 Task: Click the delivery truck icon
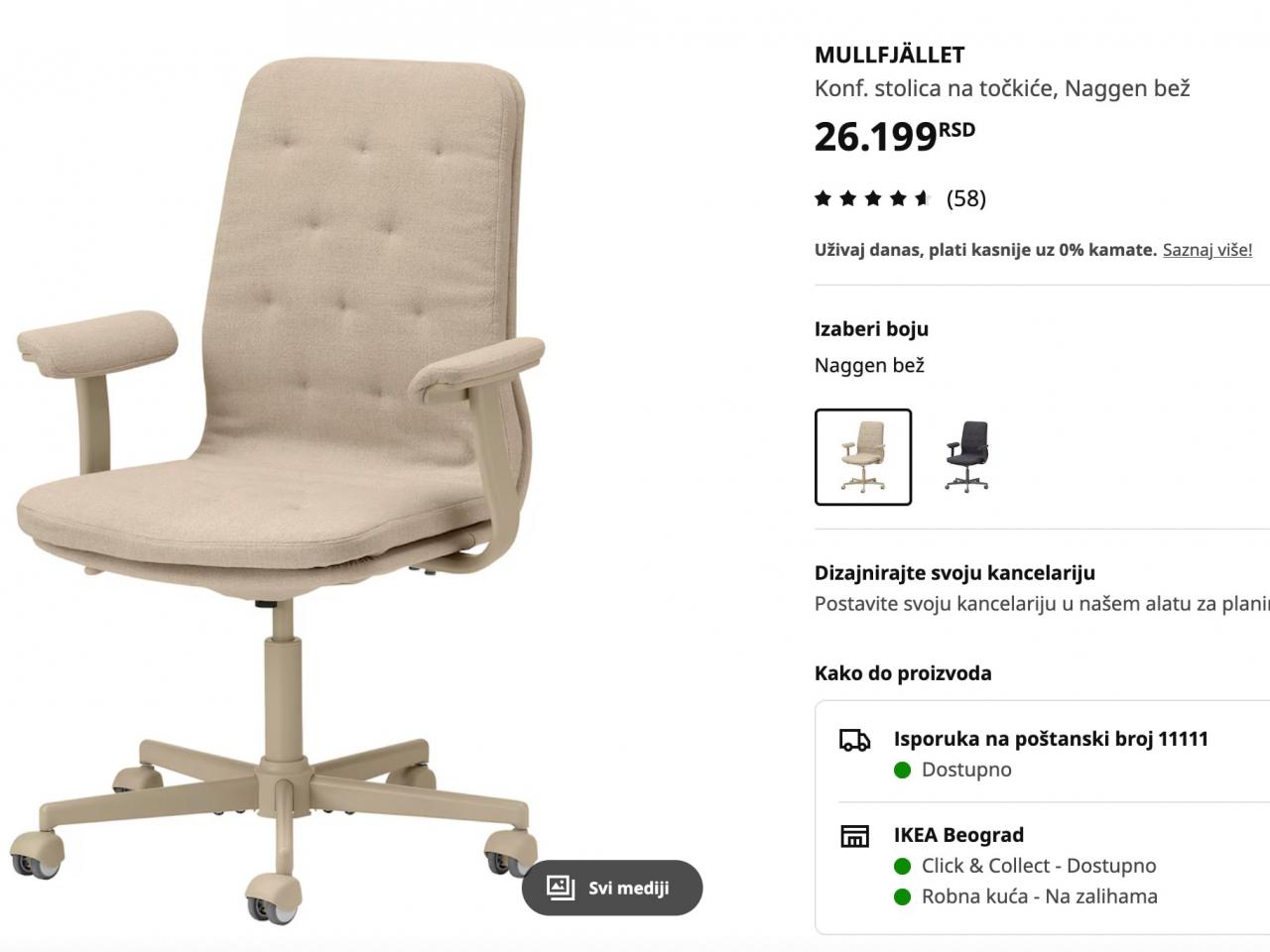pos(855,740)
